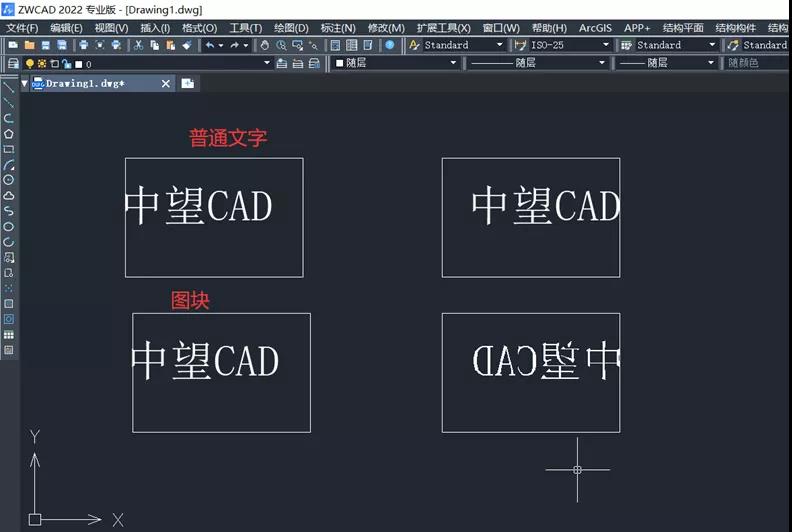Image resolution: width=792 pixels, height=532 pixels.
Task: Toggle layer 0 freeze sun icon
Action: point(42,64)
